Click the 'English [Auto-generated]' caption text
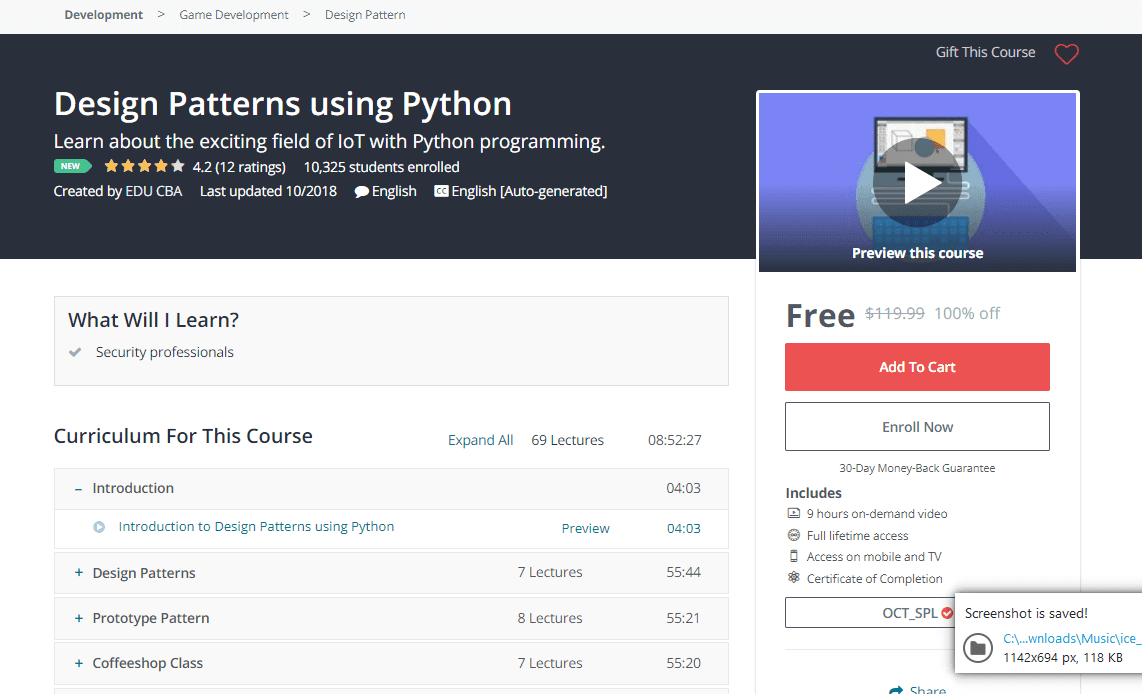 point(529,191)
